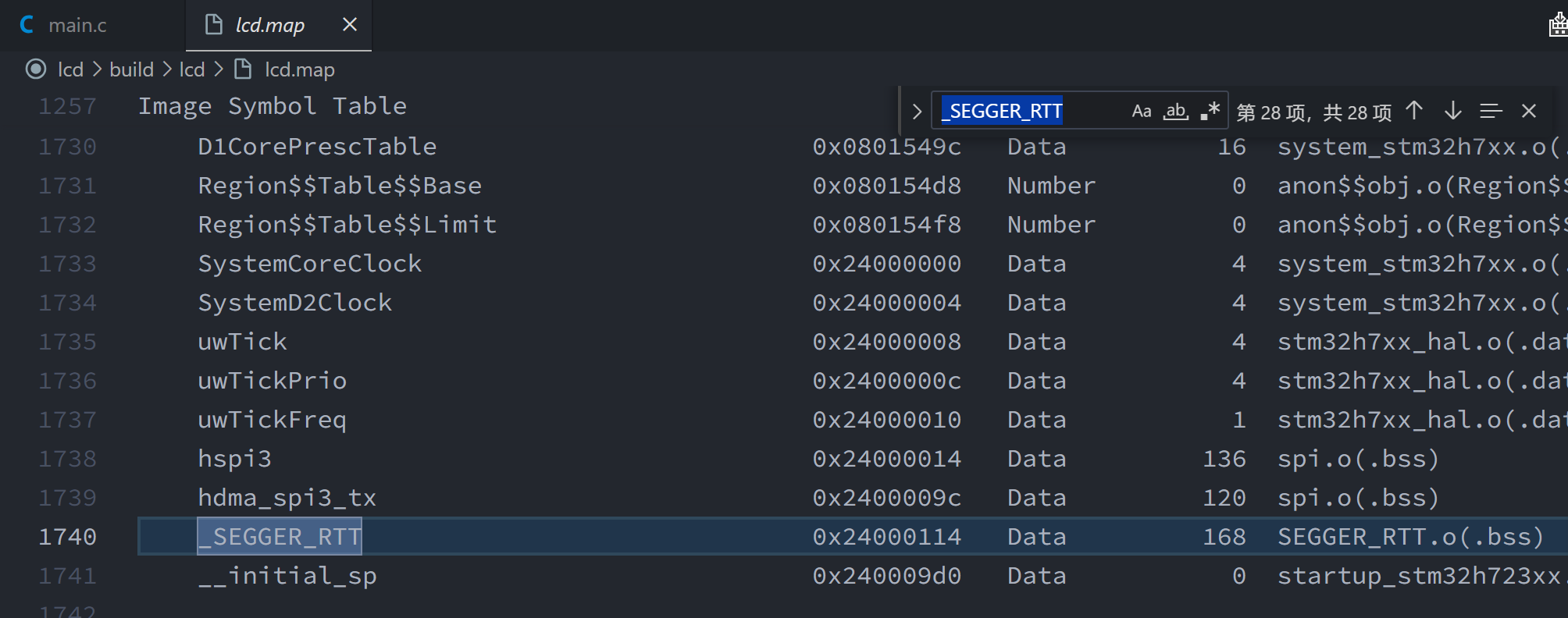Screen dimensions: 1568x618
Task: Toggle Use Regular Expression in the find widget
Action: pyautogui.click(x=1210, y=112)
